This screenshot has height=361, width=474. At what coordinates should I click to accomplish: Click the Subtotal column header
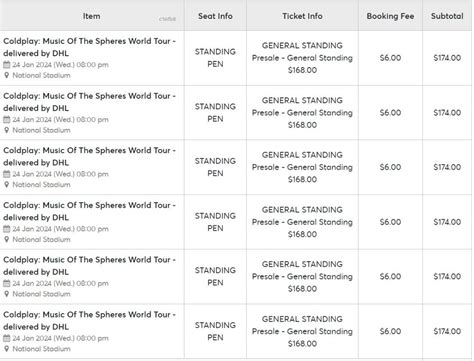pos(447,16)
